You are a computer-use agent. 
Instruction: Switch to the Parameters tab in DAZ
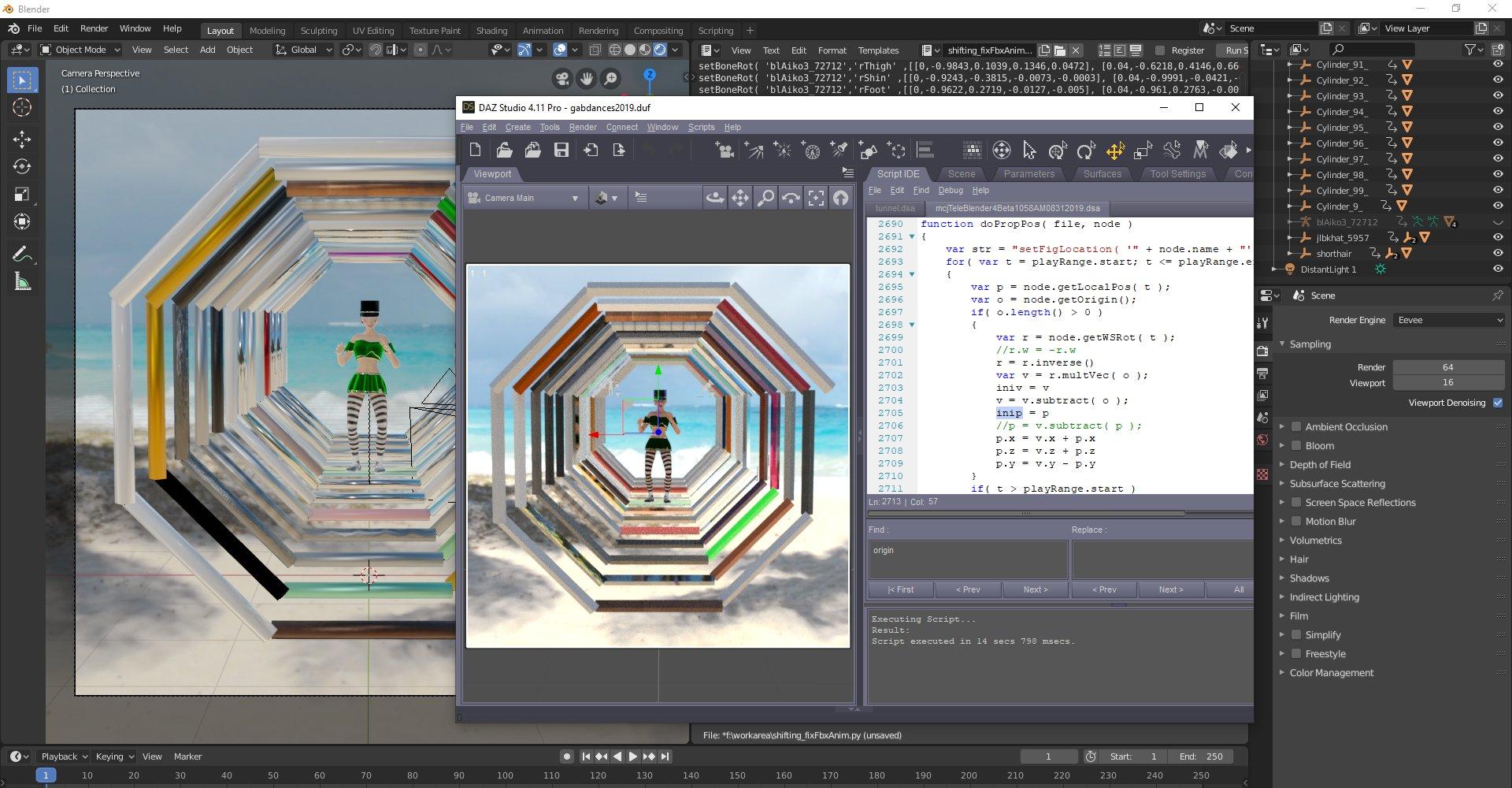pos(1028,174)
